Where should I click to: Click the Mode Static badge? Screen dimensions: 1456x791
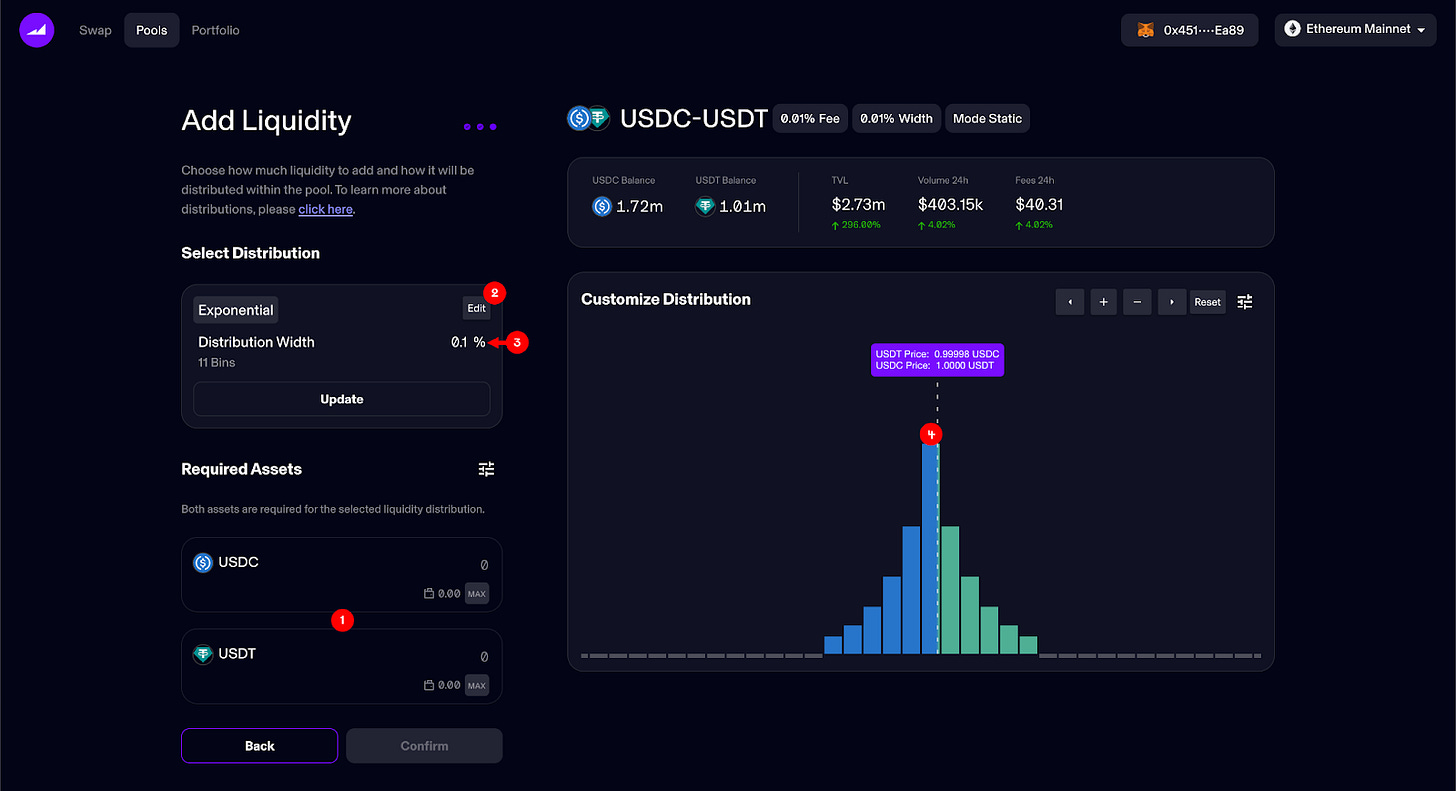987,118
